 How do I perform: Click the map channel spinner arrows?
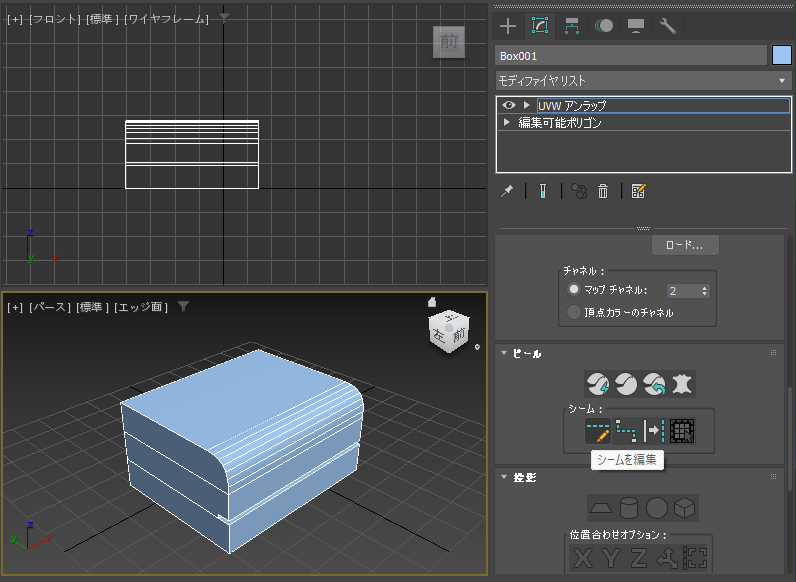click(x=705, y=291)
